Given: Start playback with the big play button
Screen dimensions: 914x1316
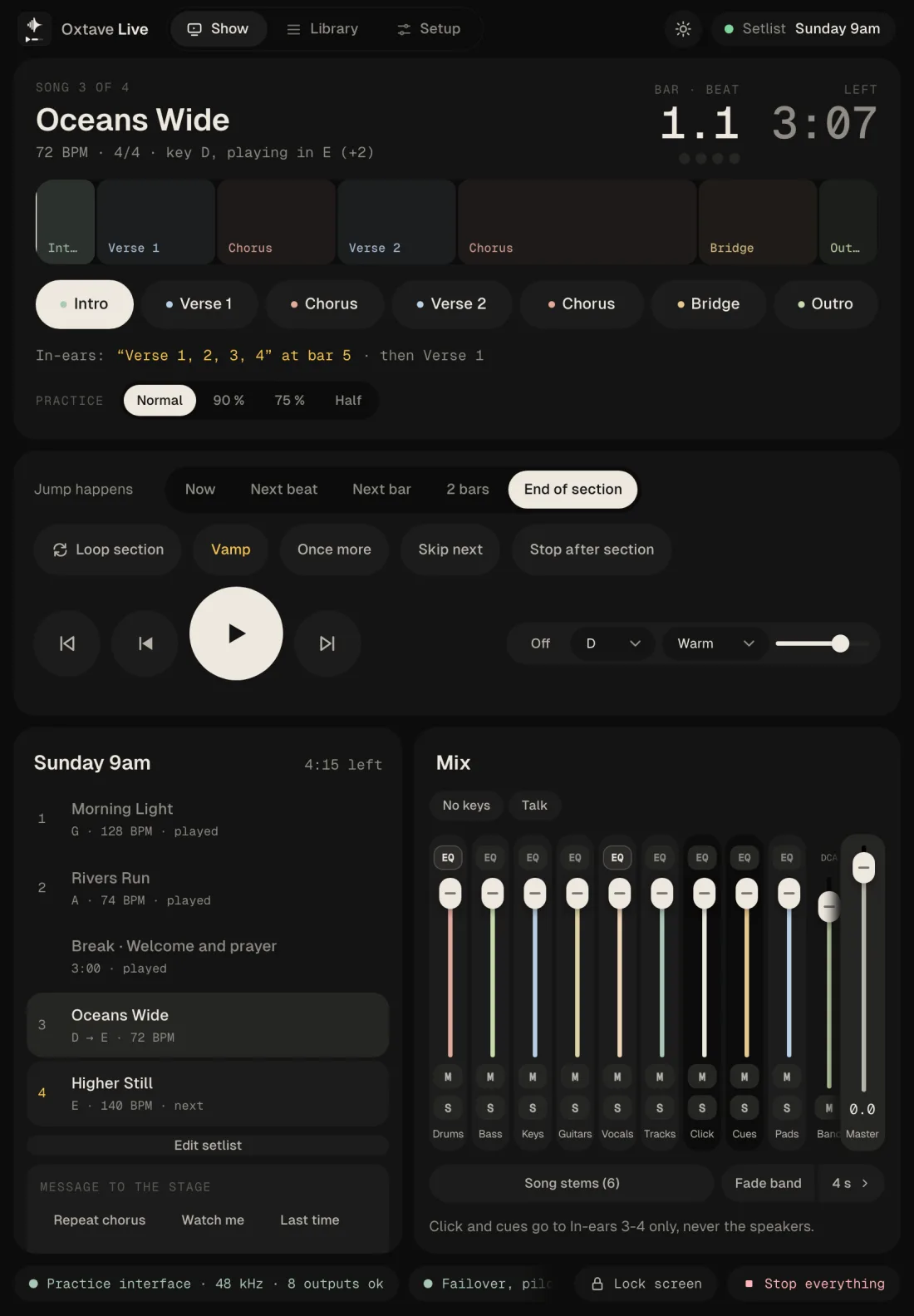Looking at the screenshot, I should [236, 633].
